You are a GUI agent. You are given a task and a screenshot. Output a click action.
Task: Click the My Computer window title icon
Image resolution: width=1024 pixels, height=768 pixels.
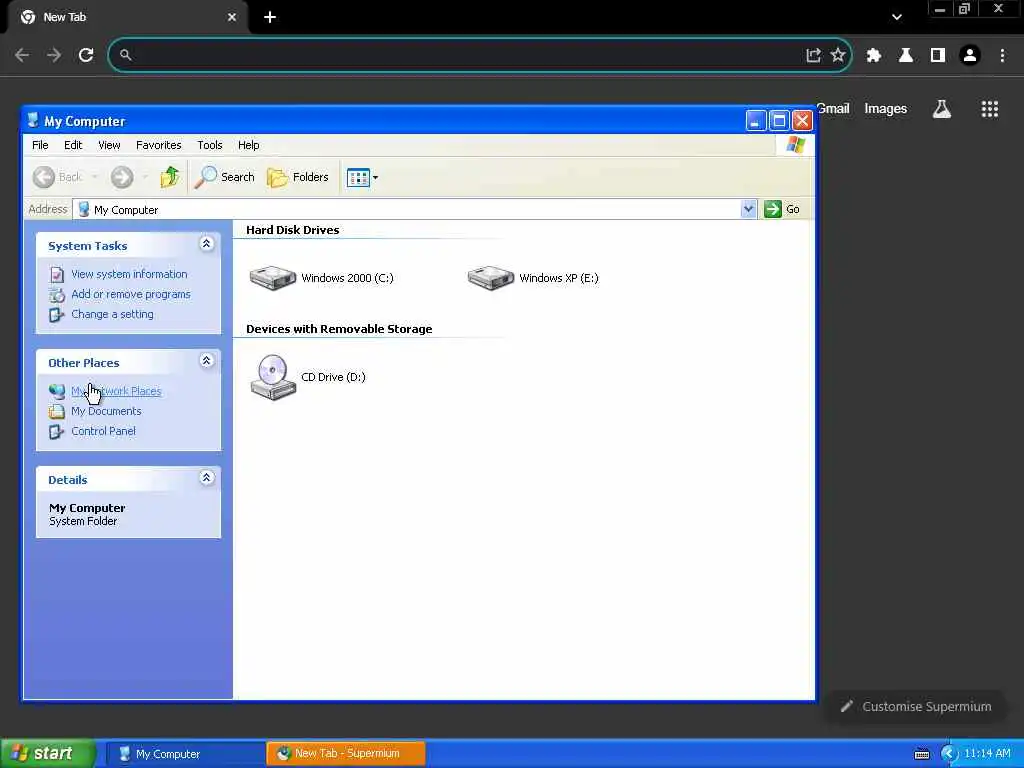pyautogui.click(x=33, y=120)
